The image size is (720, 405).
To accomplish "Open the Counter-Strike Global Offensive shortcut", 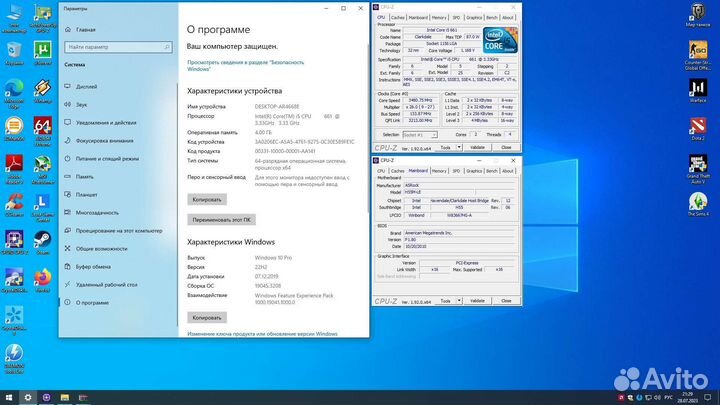I will [x=698, y=55].
